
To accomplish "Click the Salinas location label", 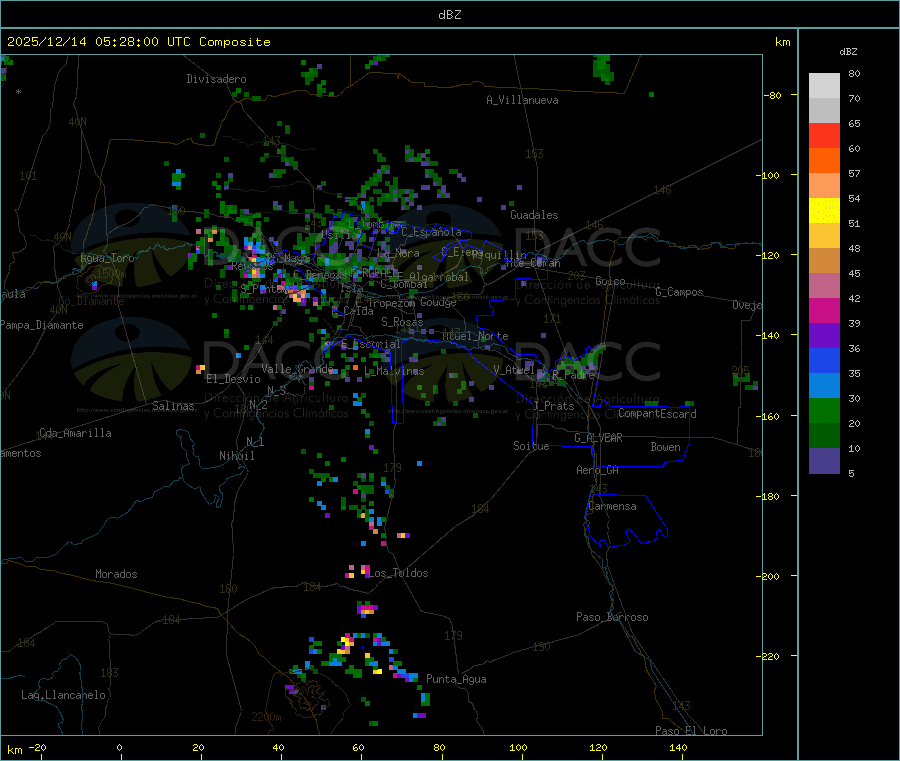I will click(x=173, y=406).
